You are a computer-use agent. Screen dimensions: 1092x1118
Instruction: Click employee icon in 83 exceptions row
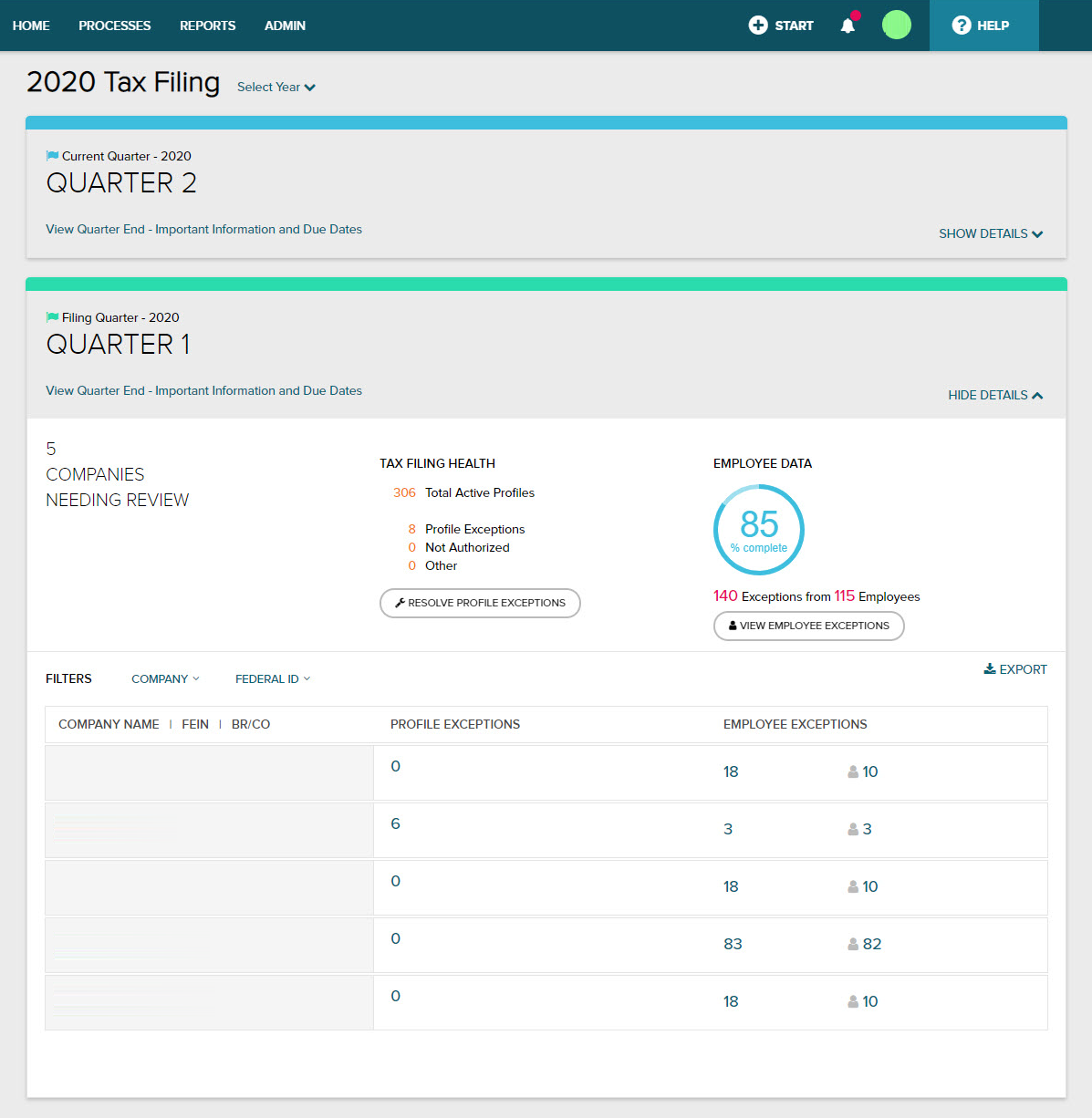853,944
